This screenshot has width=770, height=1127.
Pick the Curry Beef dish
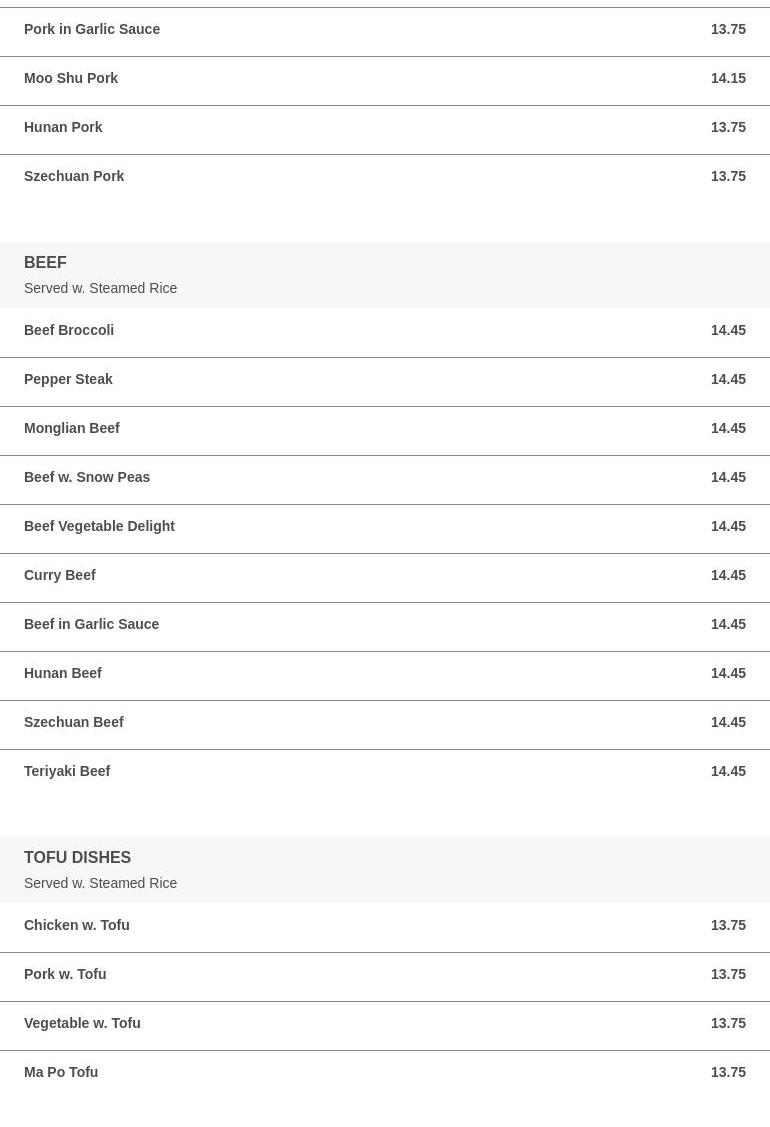click(x=385, y=577)
